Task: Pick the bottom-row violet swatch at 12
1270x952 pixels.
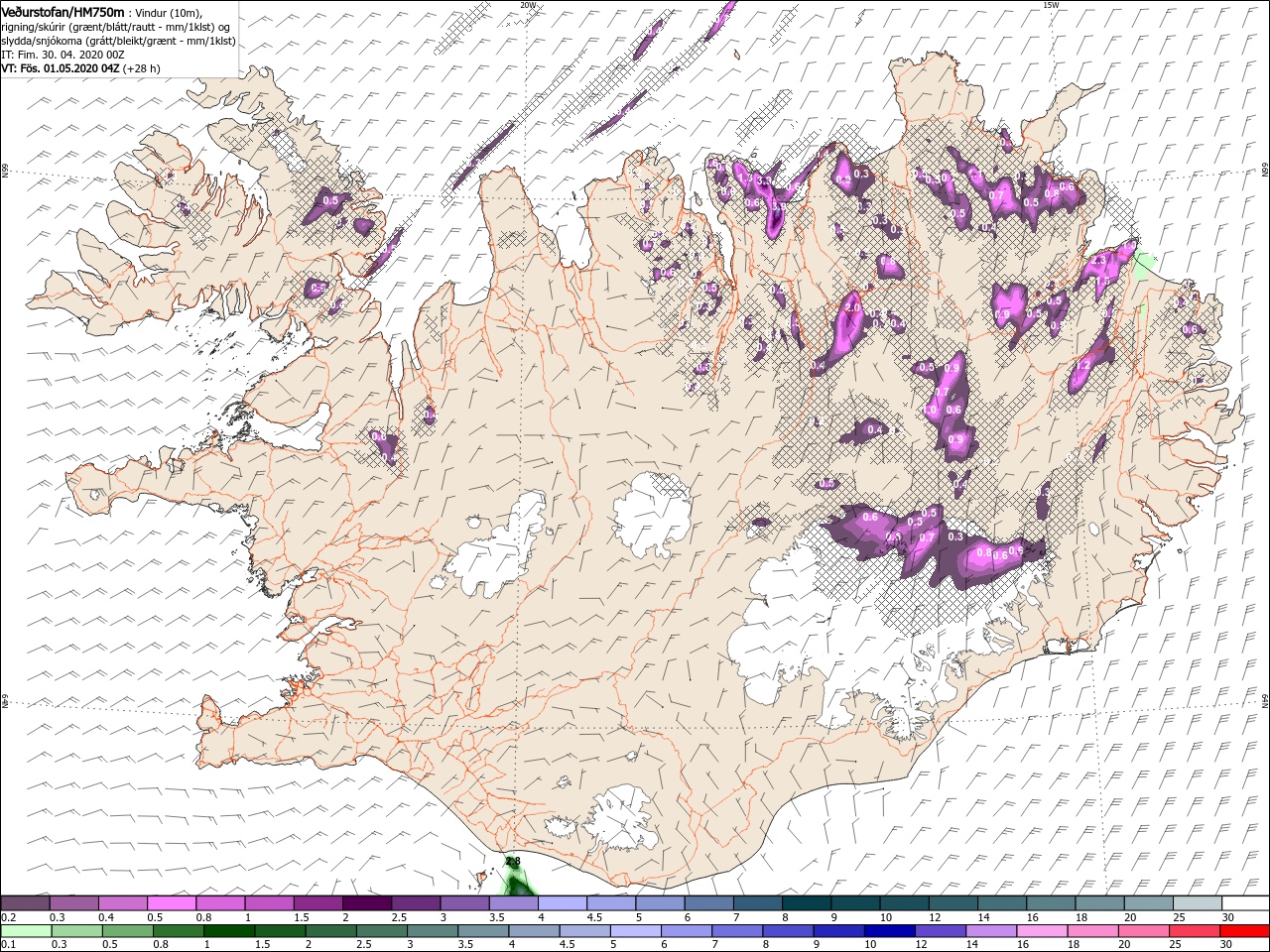Action: 939,931
